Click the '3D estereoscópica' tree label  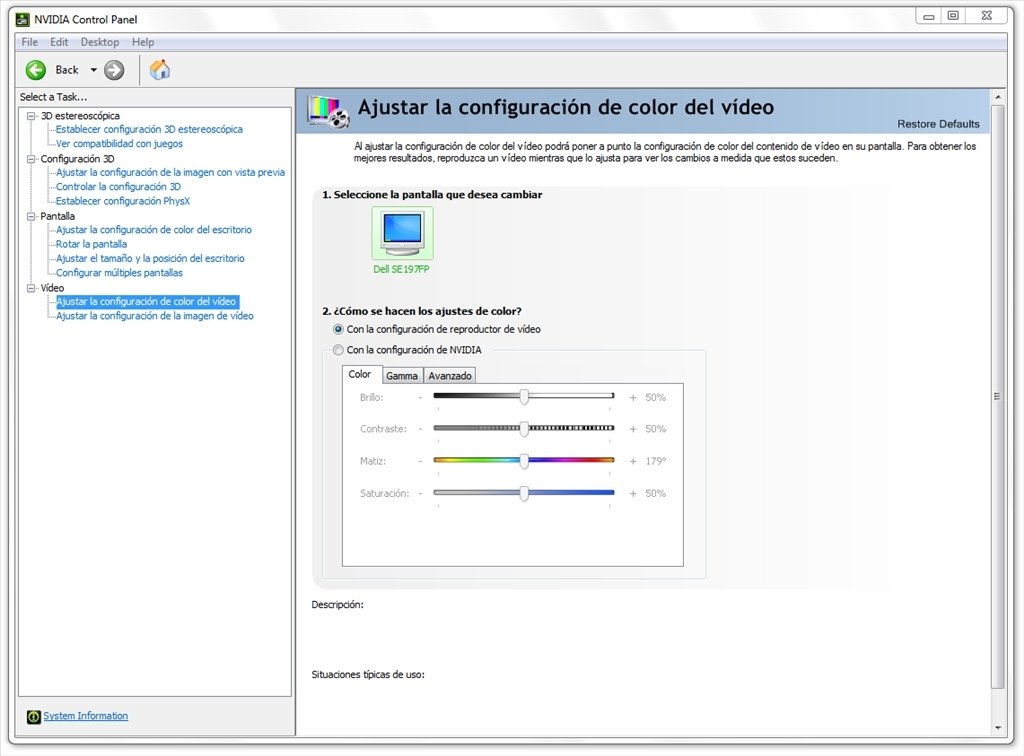80,116
